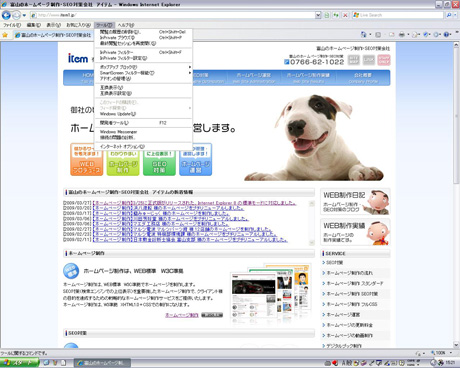Click the WEB制作日記 banner
460x368 pixels.
355,202
